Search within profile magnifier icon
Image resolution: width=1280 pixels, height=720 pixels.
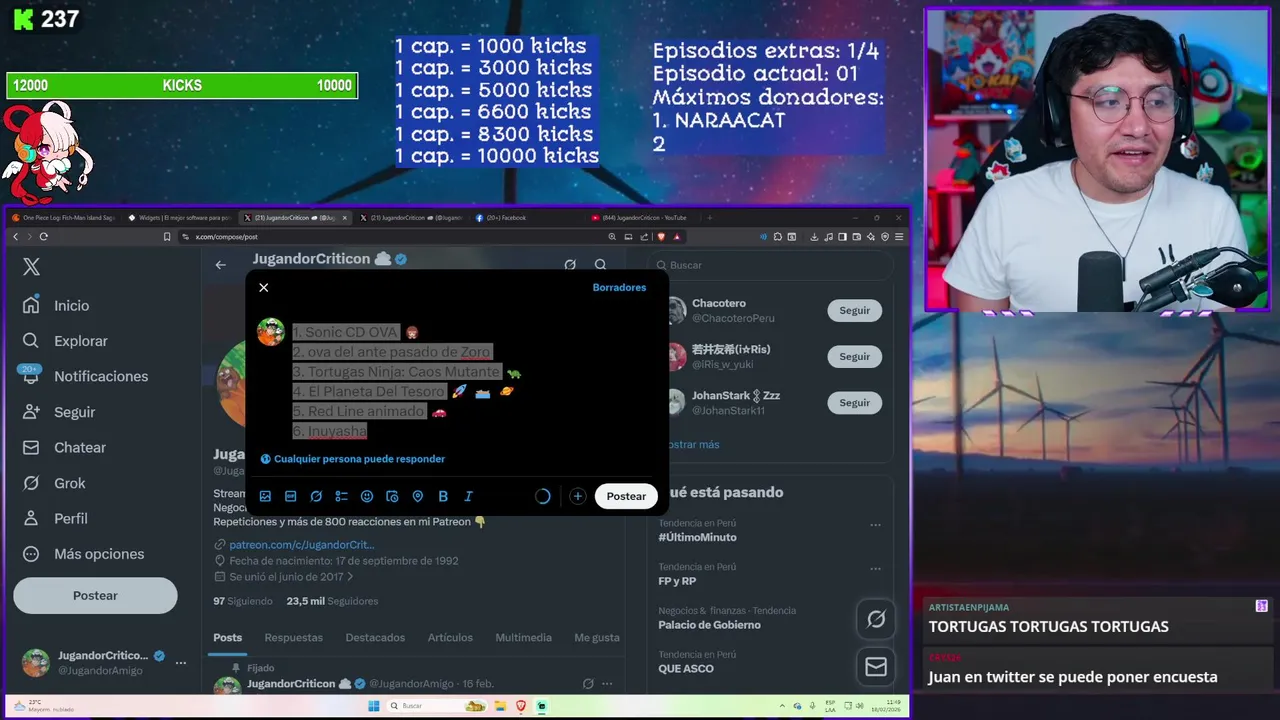point(600,265)
